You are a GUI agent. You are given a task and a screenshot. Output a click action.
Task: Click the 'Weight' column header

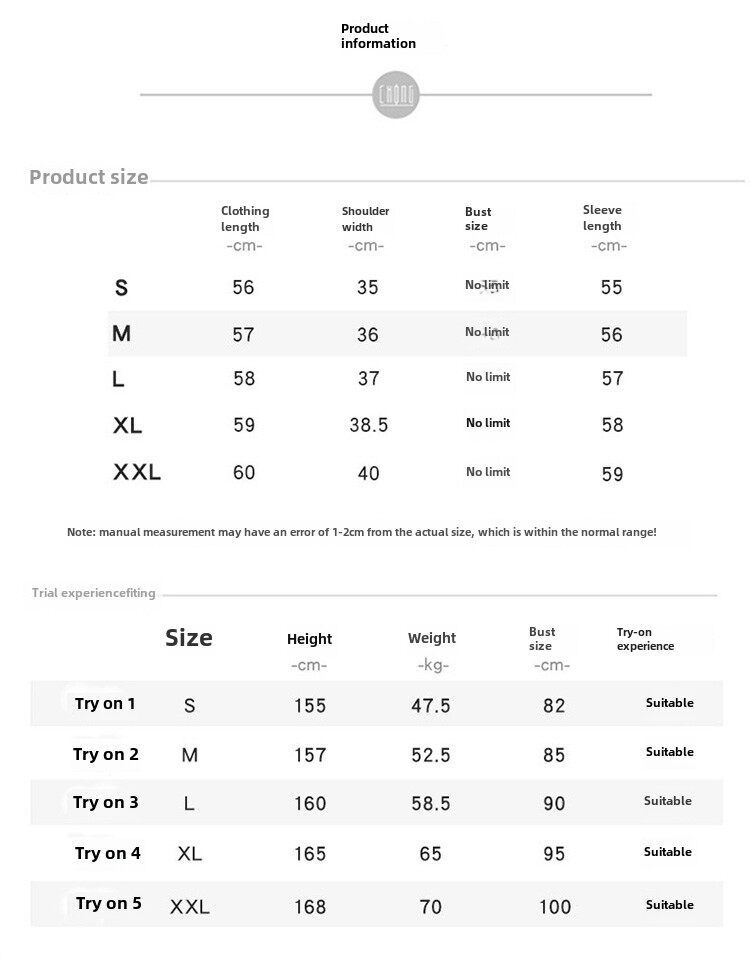[x=432, y=638]
